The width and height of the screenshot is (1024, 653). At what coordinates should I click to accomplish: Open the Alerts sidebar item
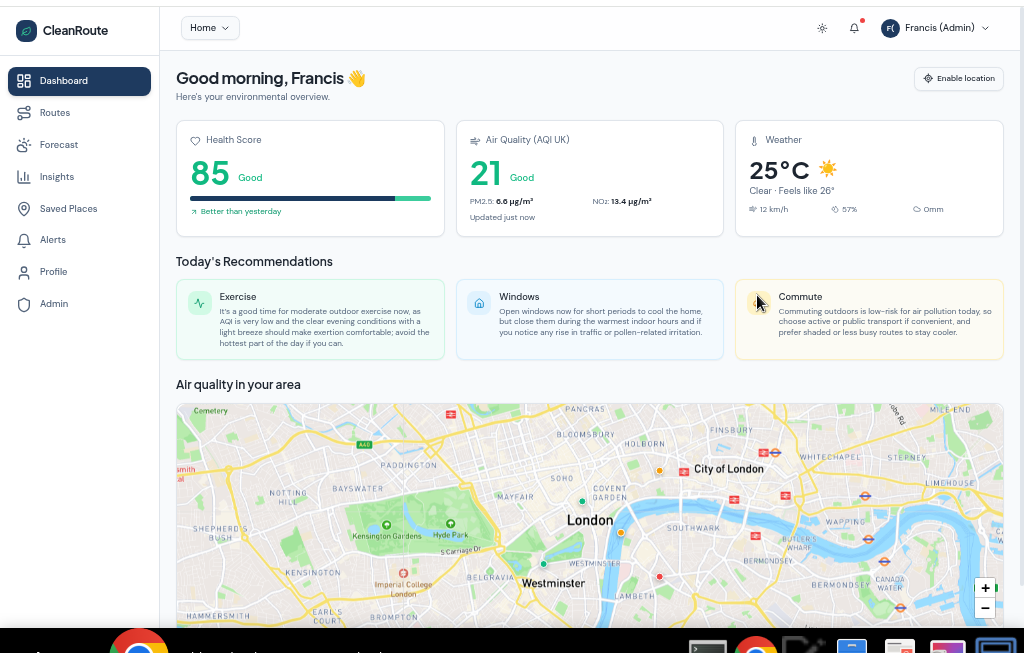tap(79, 240)
